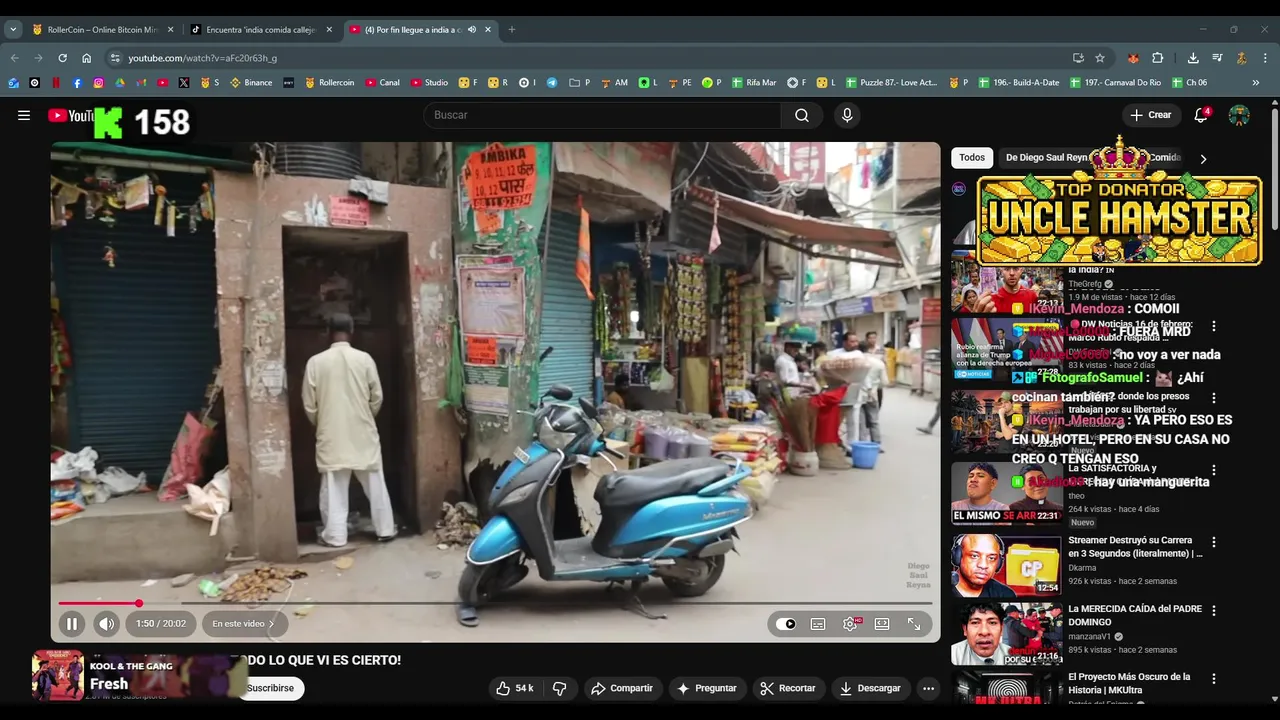This screenshot has width=1280, height=720.
Task: Open the 'Streamer Destruyó su Carrera' video thumbnail
Action: pyautogui.click(x=1006, y=565)
